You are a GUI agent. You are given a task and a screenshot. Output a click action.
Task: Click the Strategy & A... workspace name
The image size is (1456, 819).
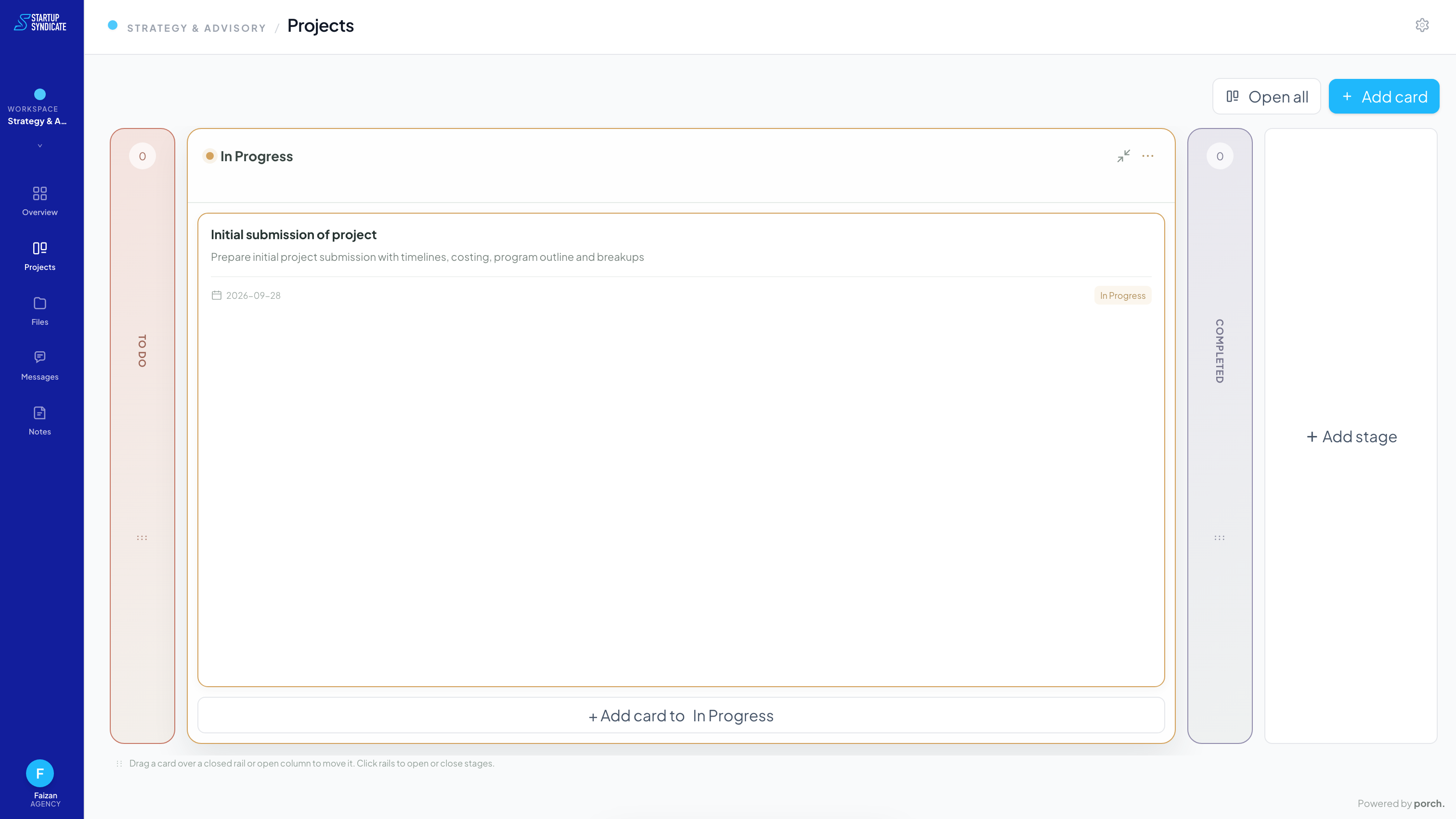tap(37, 121)
